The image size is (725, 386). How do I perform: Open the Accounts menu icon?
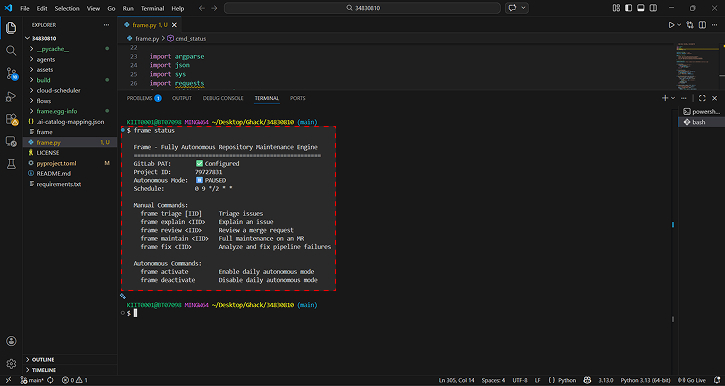pos(11,341)
